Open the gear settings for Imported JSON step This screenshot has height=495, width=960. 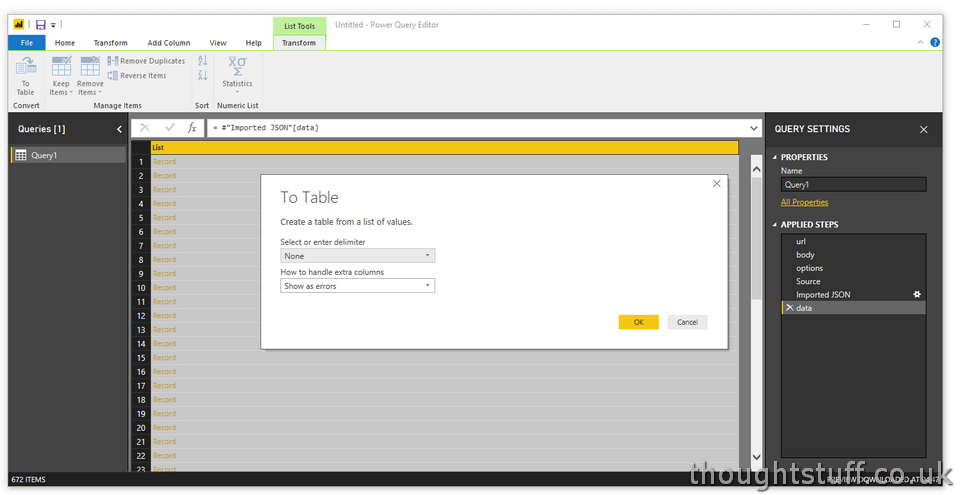916,295
